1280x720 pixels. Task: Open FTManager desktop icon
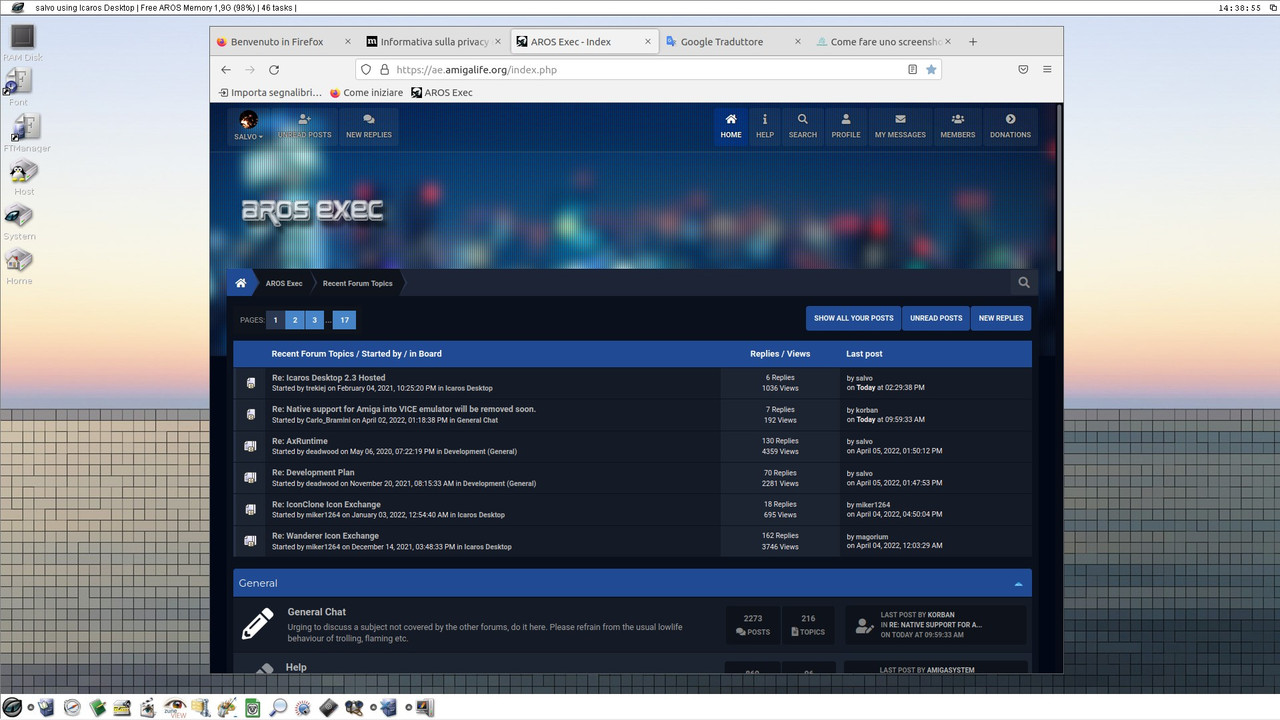[x=26, y=133]
